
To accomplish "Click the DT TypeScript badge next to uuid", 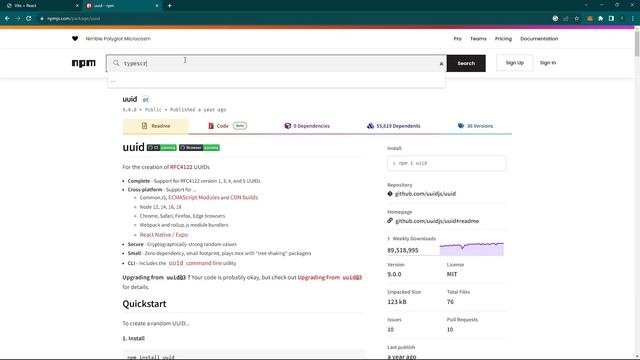I will pyautogui.click(x=146, y=100).
